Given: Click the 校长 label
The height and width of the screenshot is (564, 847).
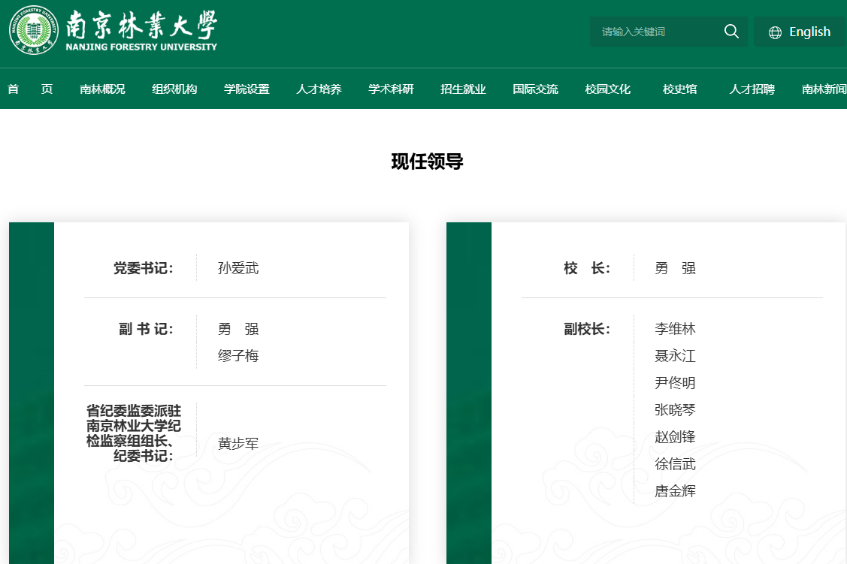Looking at the screenshot, I should (x=587, y=268).
